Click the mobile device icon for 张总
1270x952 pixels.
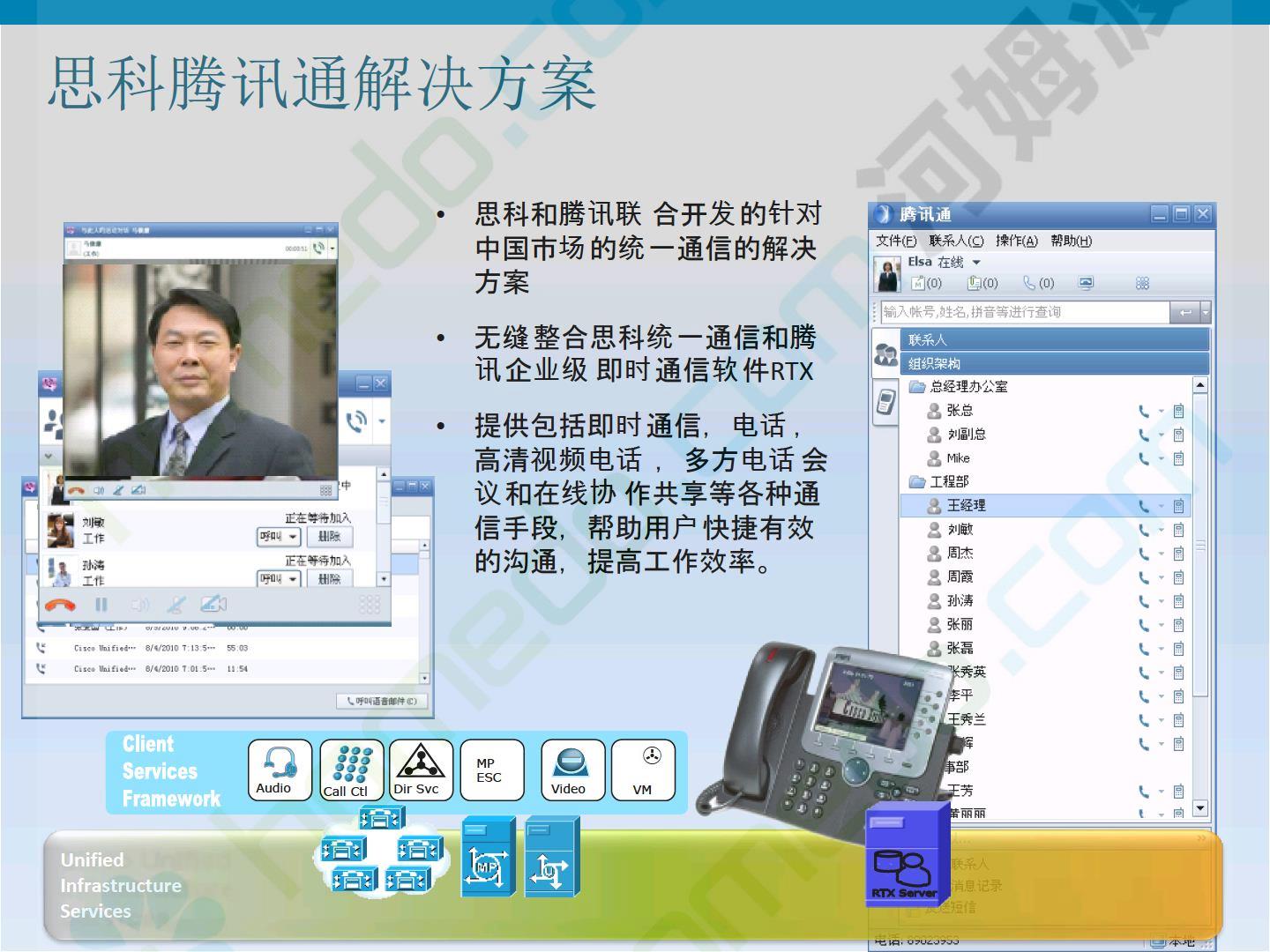pyautogui.click(x=1178, y=411)
